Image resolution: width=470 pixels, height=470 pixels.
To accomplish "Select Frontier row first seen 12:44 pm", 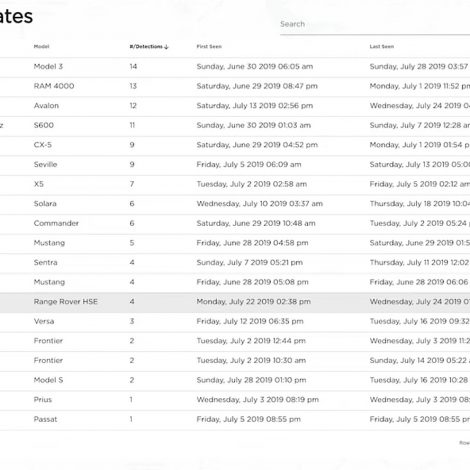I will [235, 341].
